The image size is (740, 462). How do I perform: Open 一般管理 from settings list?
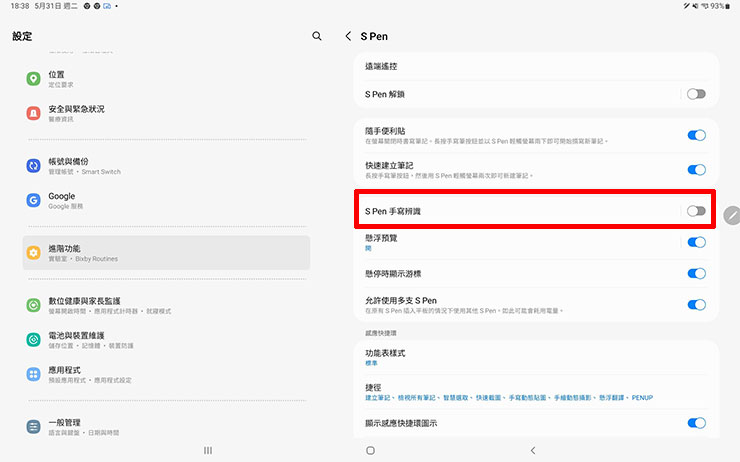[166, 427]
